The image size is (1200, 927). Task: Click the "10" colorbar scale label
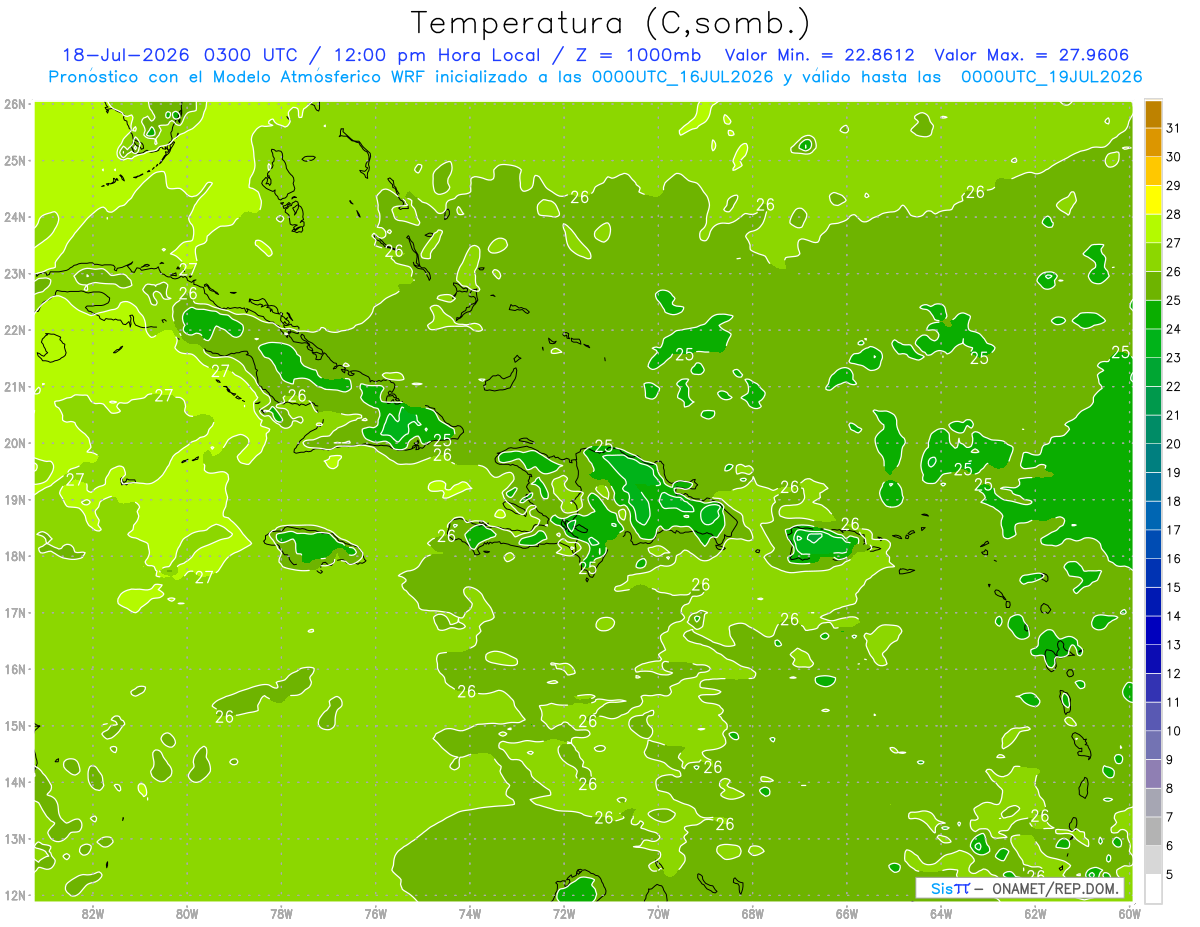[1173, 731]
